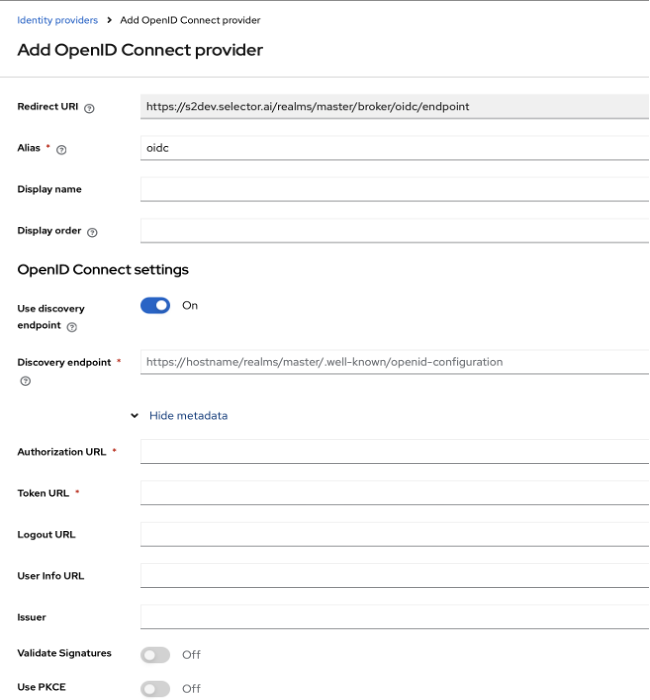Enable the Use PKCE toggle
Screen dimensions: 650x700
coord(155,688)
